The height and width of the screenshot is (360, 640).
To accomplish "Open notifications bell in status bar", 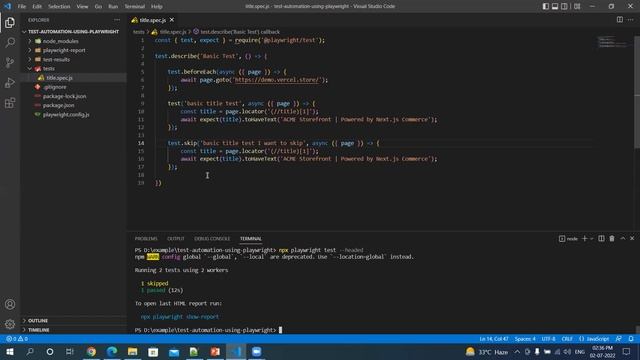I will click(631, 339).
